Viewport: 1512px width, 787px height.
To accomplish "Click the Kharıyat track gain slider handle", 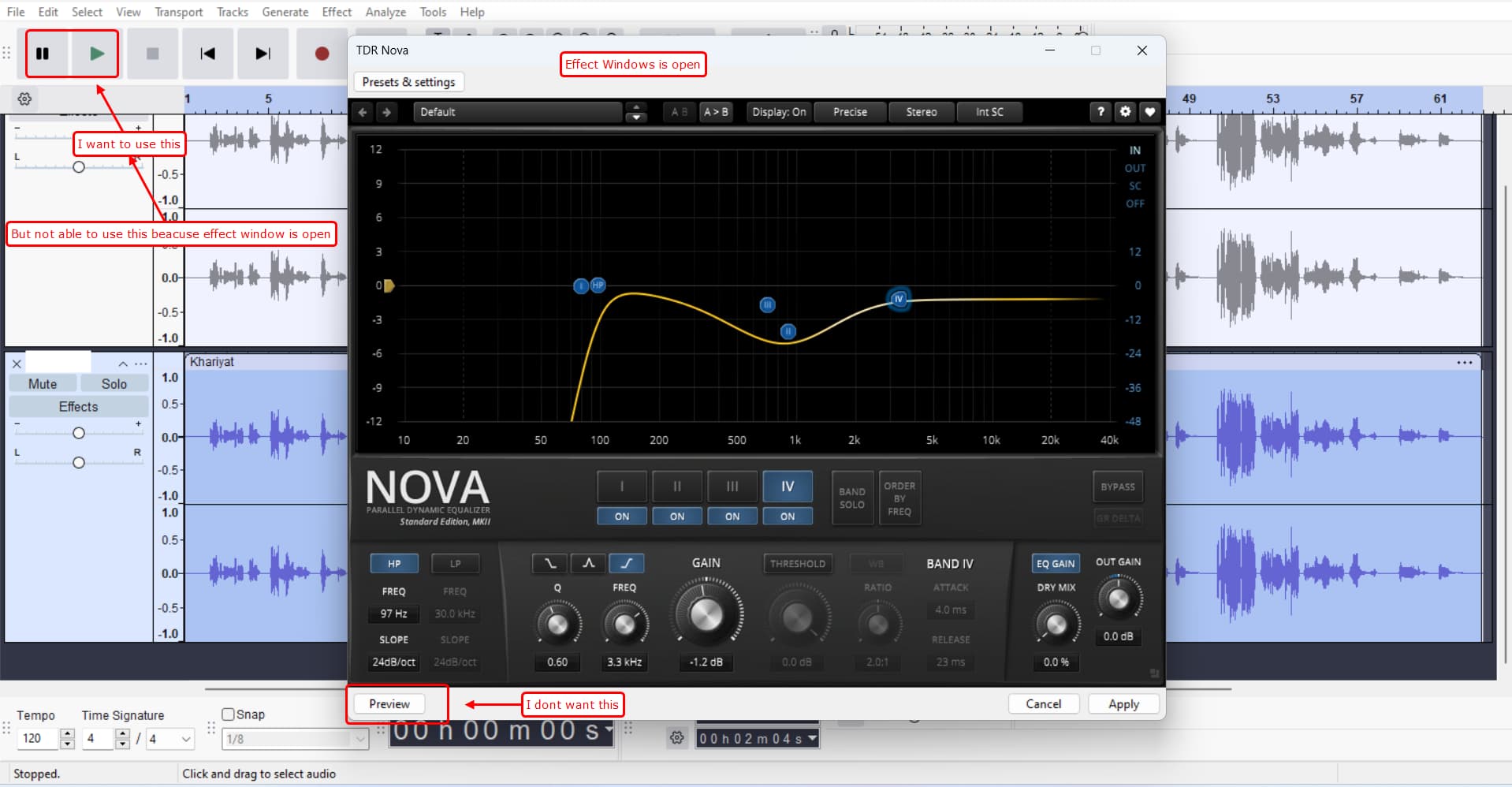I will pos(79,433).
